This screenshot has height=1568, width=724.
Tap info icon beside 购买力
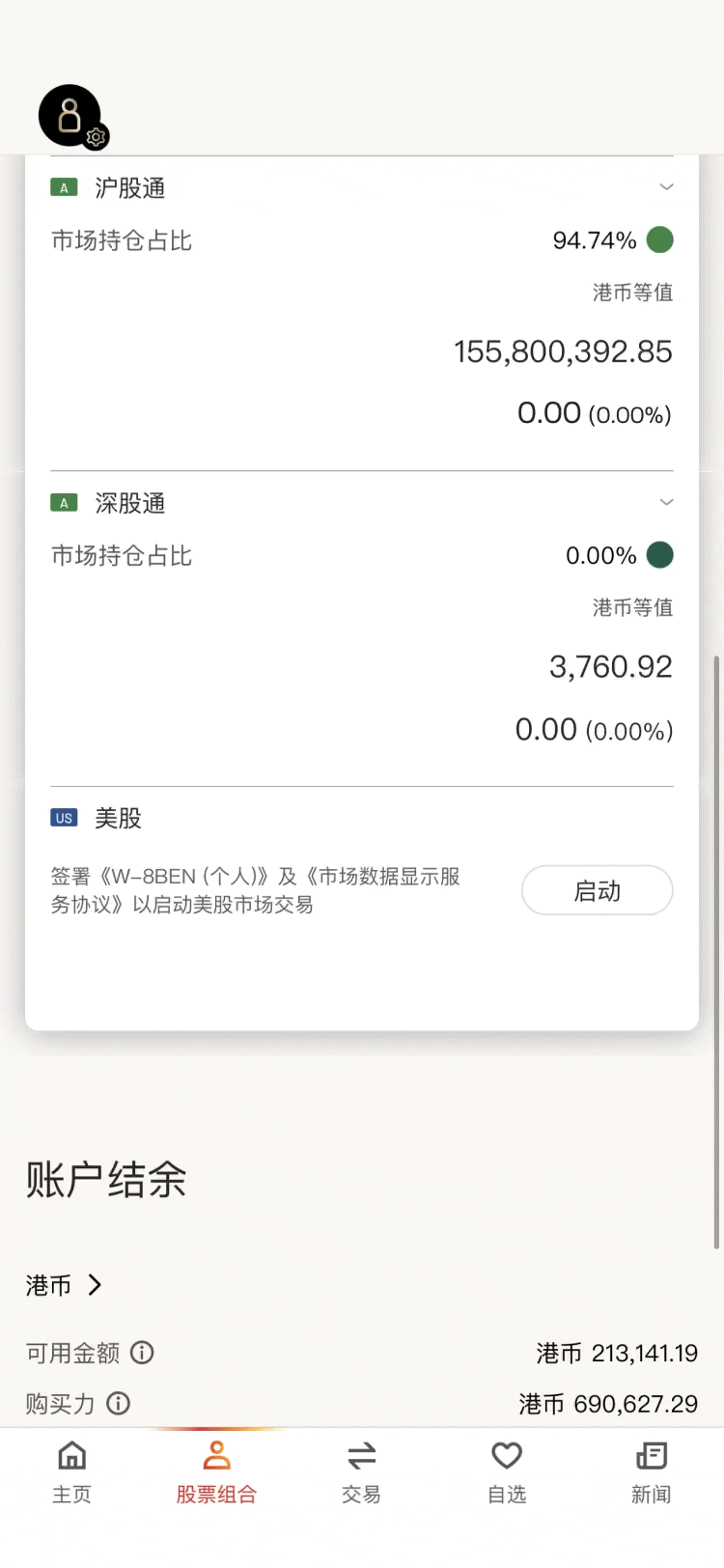[118, 1403]
